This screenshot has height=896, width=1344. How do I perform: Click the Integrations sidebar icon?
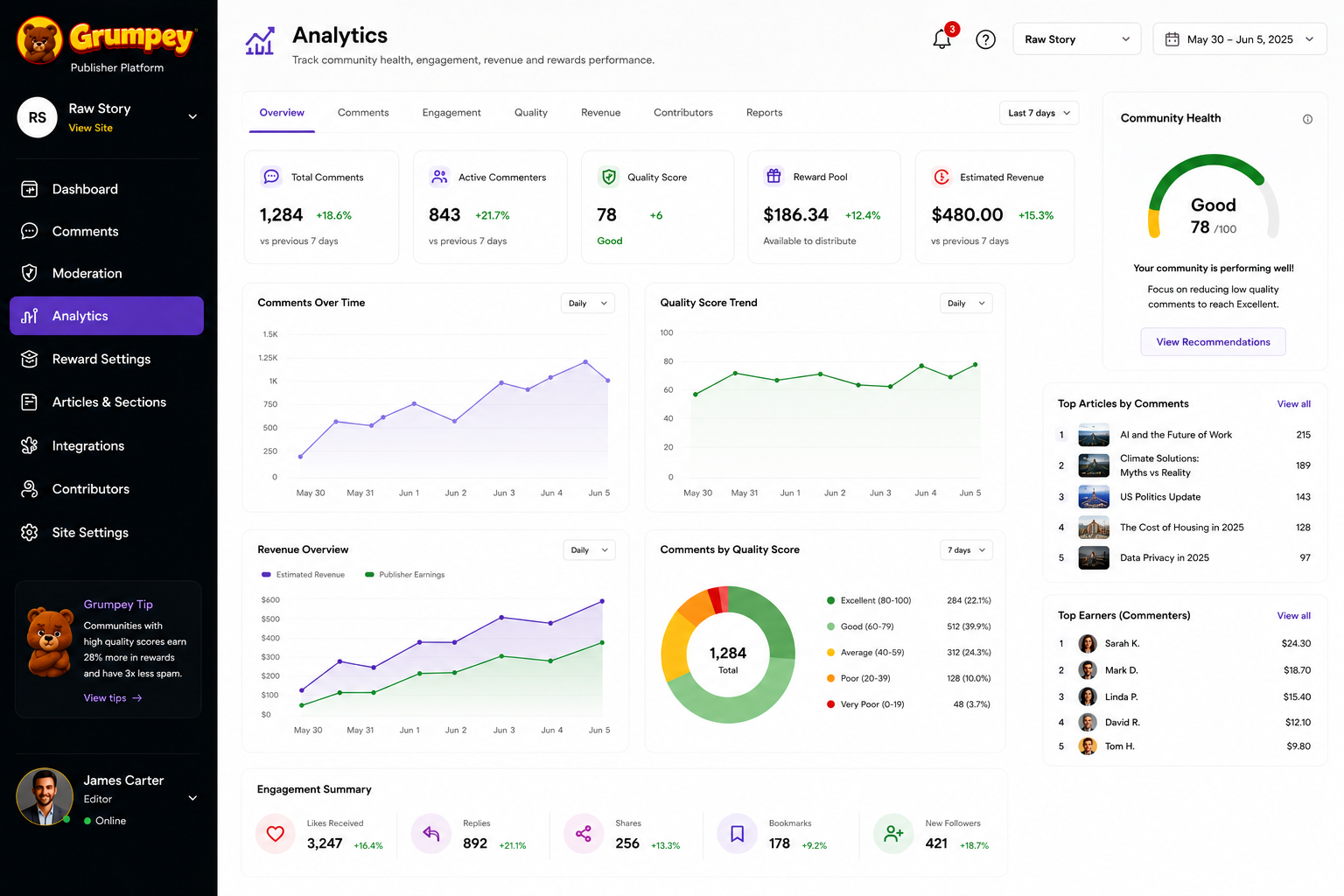tap(30, 445)
